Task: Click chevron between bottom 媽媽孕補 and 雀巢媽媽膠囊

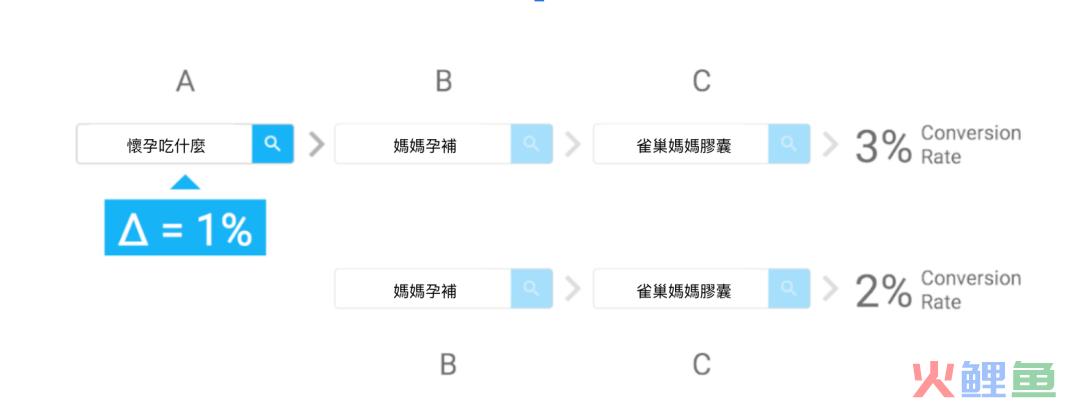Action: click(573, 289)
